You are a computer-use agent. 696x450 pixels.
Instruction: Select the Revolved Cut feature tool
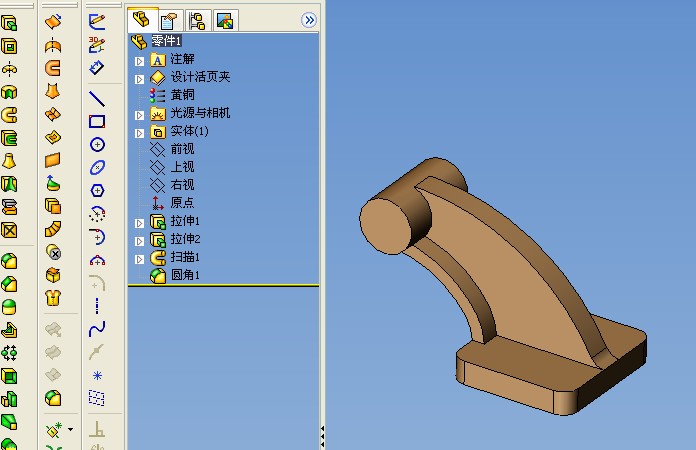(x=9, y=92)
